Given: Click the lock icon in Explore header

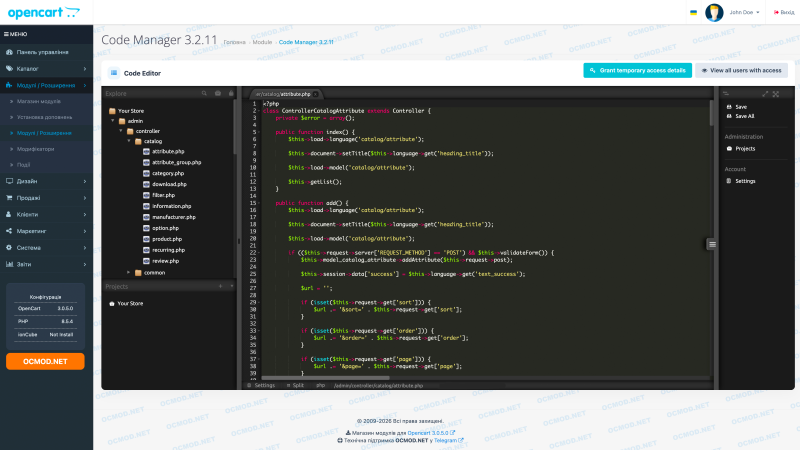Looking at the screenshot, I should pos(231,93).
